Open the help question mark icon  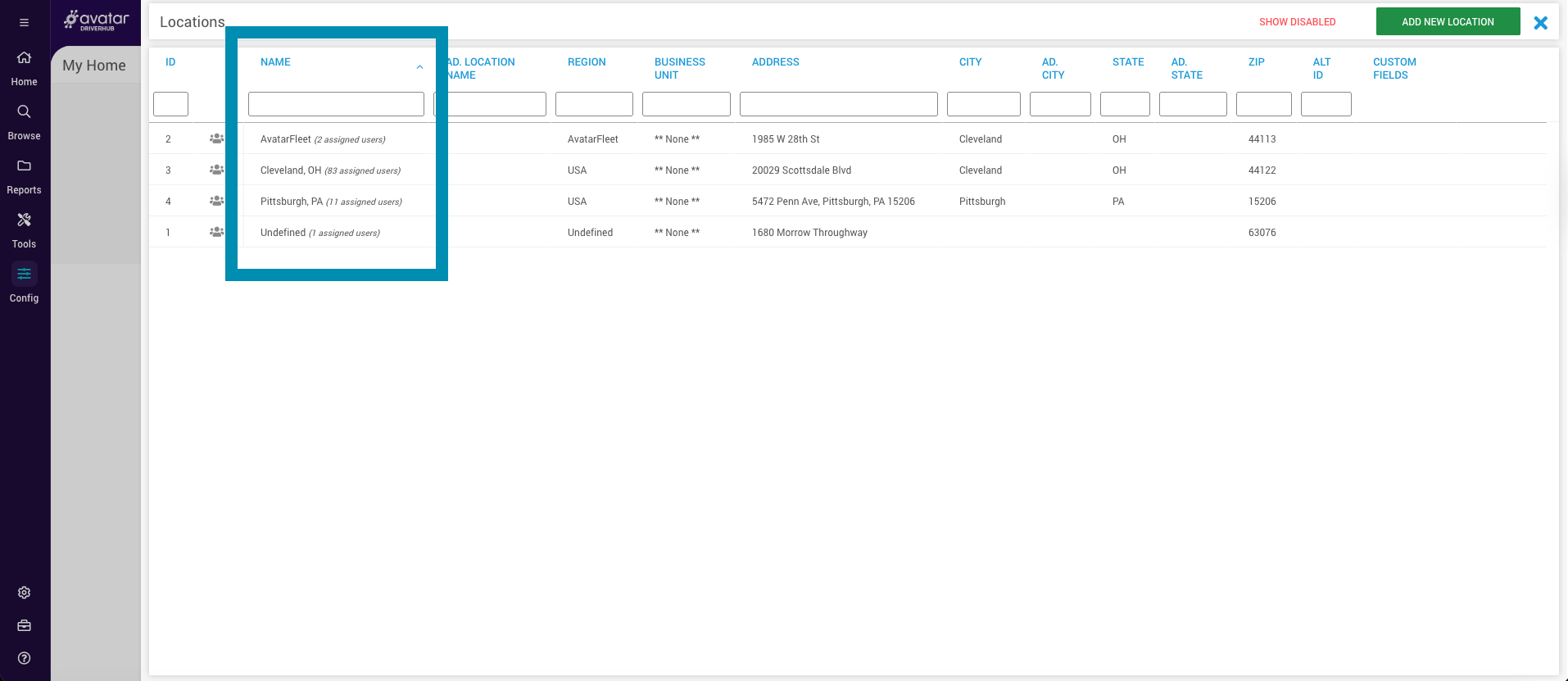[24, 658]
